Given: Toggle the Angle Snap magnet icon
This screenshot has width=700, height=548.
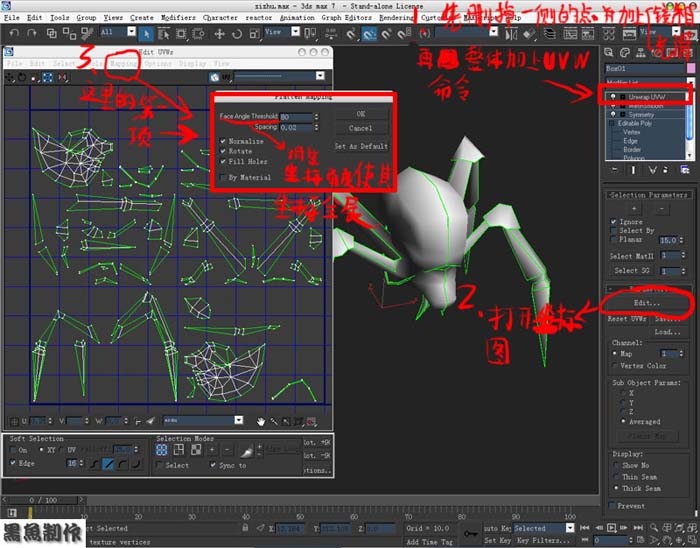Looking at the screenshot, I should point(369,33).
